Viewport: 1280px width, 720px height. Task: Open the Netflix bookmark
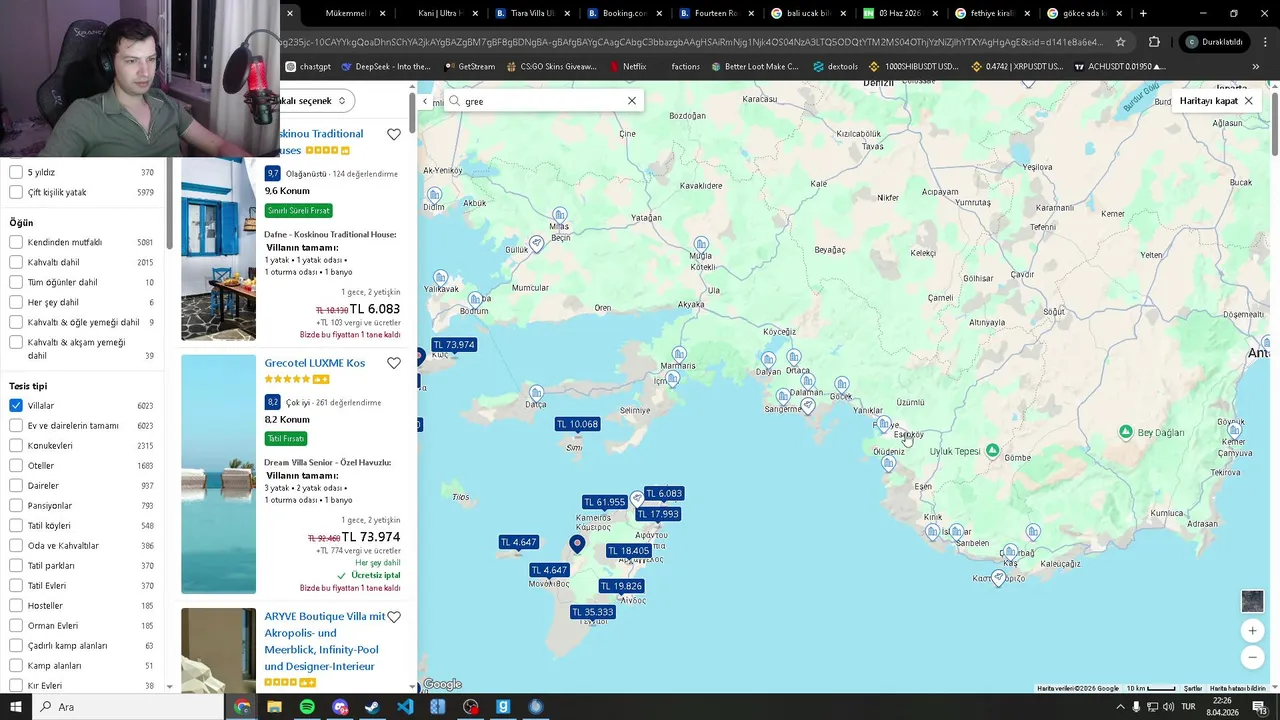(627, 67)
